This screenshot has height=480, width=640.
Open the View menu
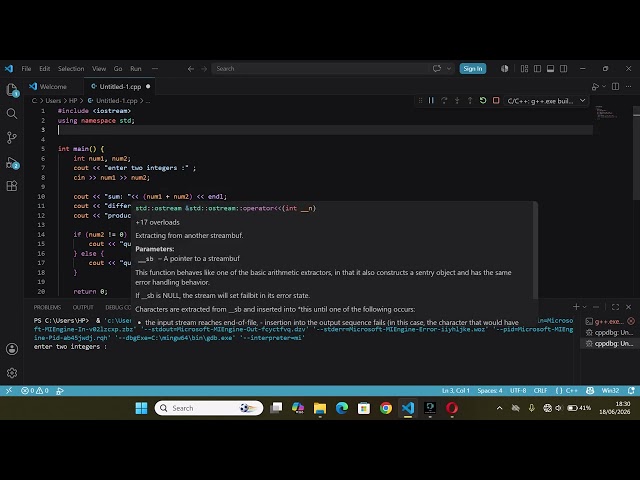click(99, 69)
